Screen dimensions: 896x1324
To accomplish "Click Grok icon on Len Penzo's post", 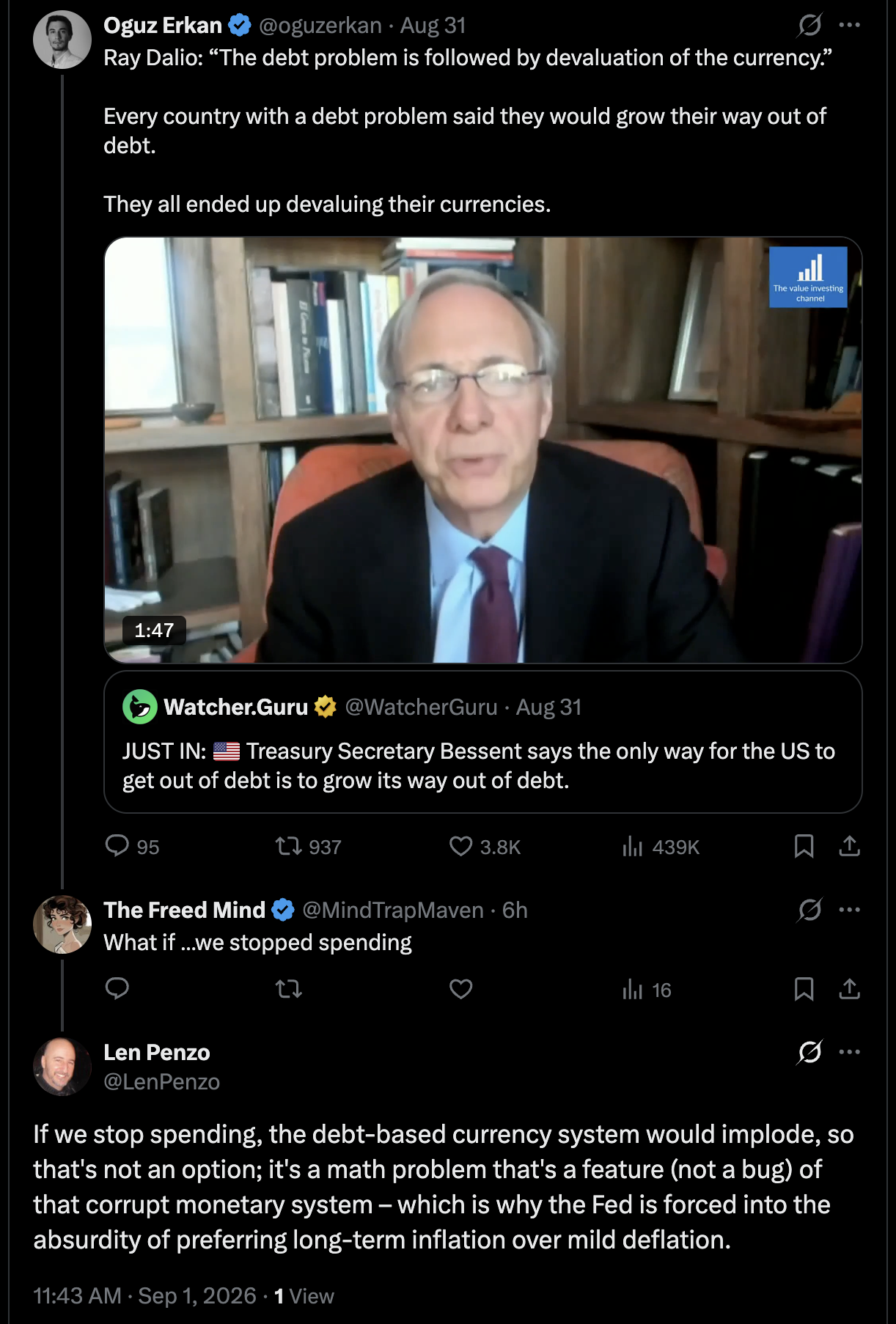I will (809, 1052).
